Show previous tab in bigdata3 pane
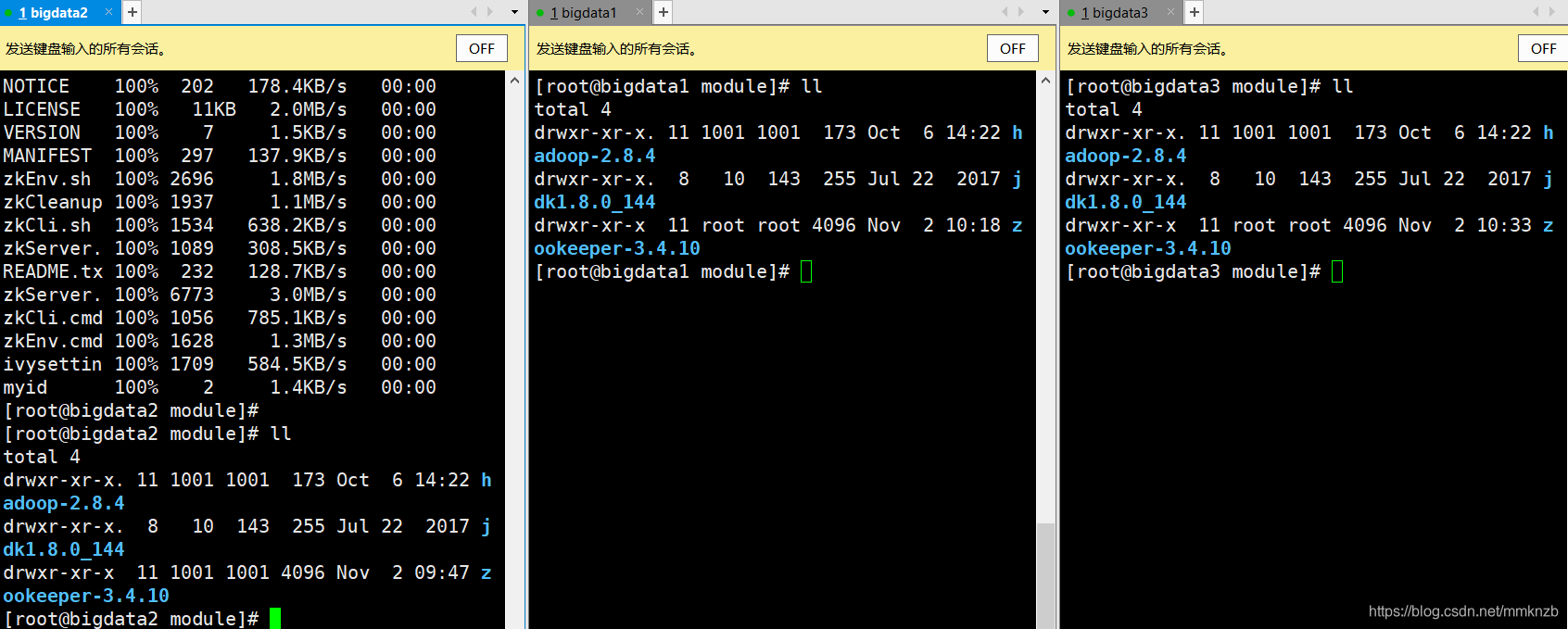Screen dimensions: 1568x629 (1536, 12)
